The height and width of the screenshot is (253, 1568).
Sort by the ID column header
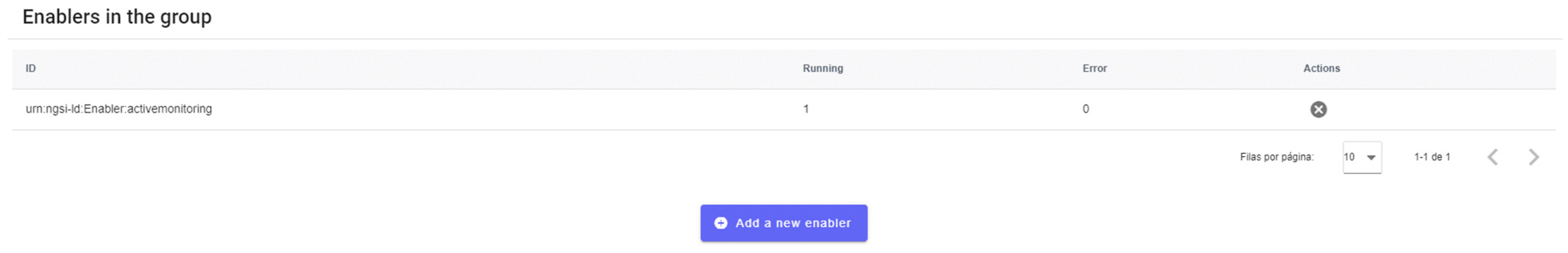31,68
